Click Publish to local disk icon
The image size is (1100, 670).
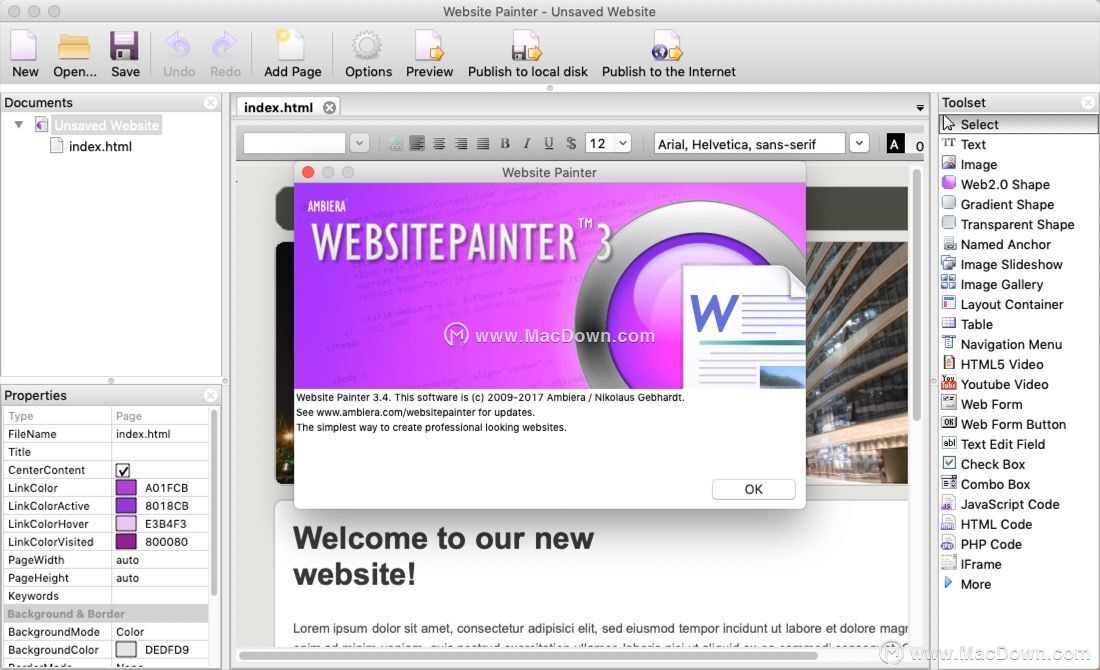pyautogui.click(x=527, y=46)
